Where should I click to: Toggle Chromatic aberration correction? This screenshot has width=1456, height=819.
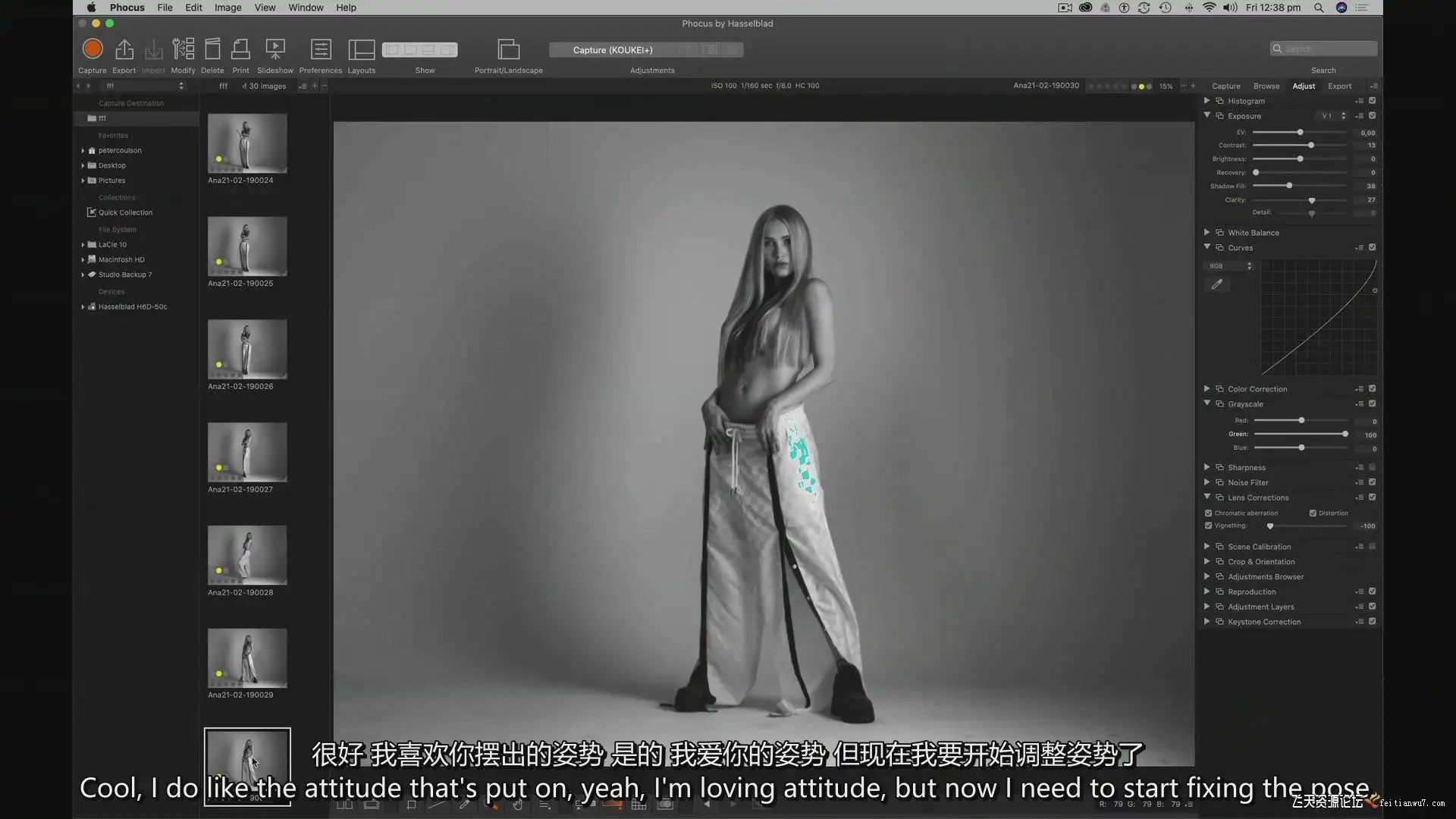pyautogui.click(x=1208, y=513)
